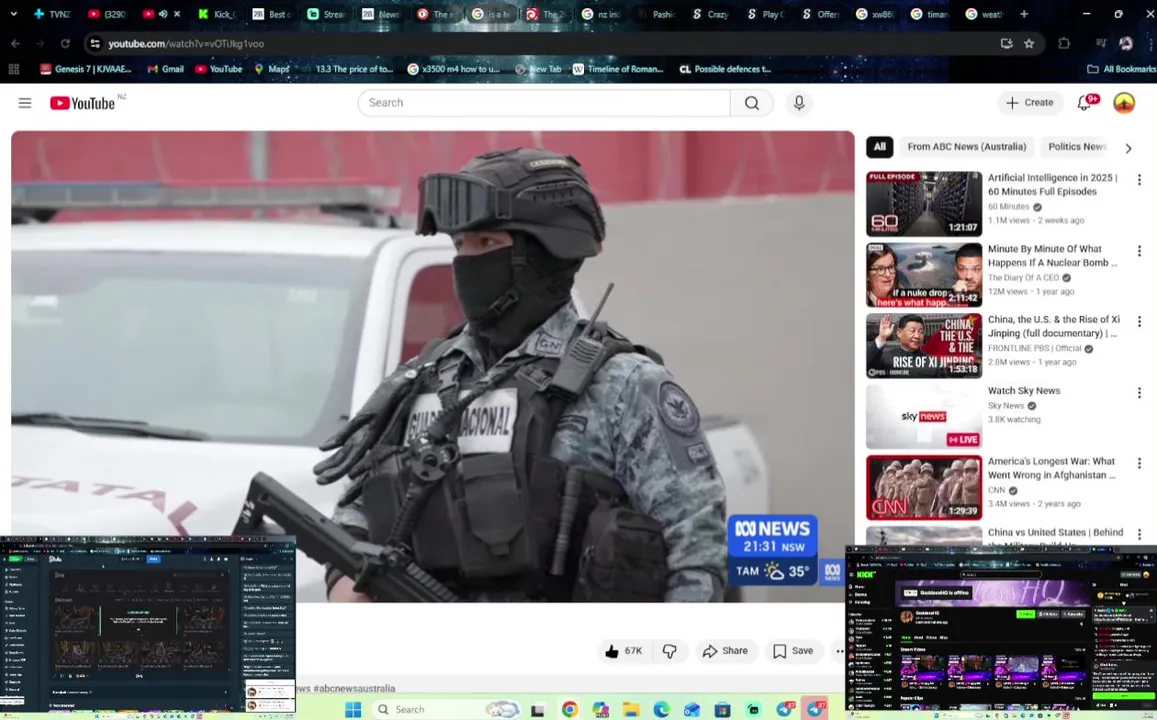Switch to the Kick browser tab
The height and width of the screenshot is (720, 1157).
pyautogui.click(x=217, y=14)
